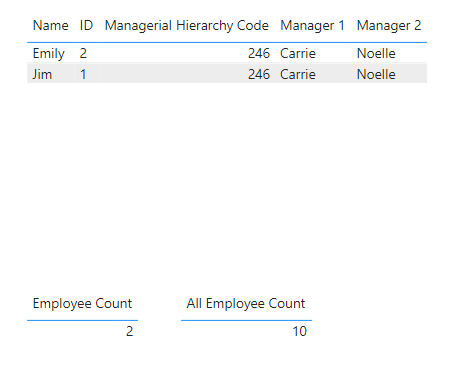
Task: Click Noelle in Jim's row
Action: pyautogui.click(x=376, y=74)
